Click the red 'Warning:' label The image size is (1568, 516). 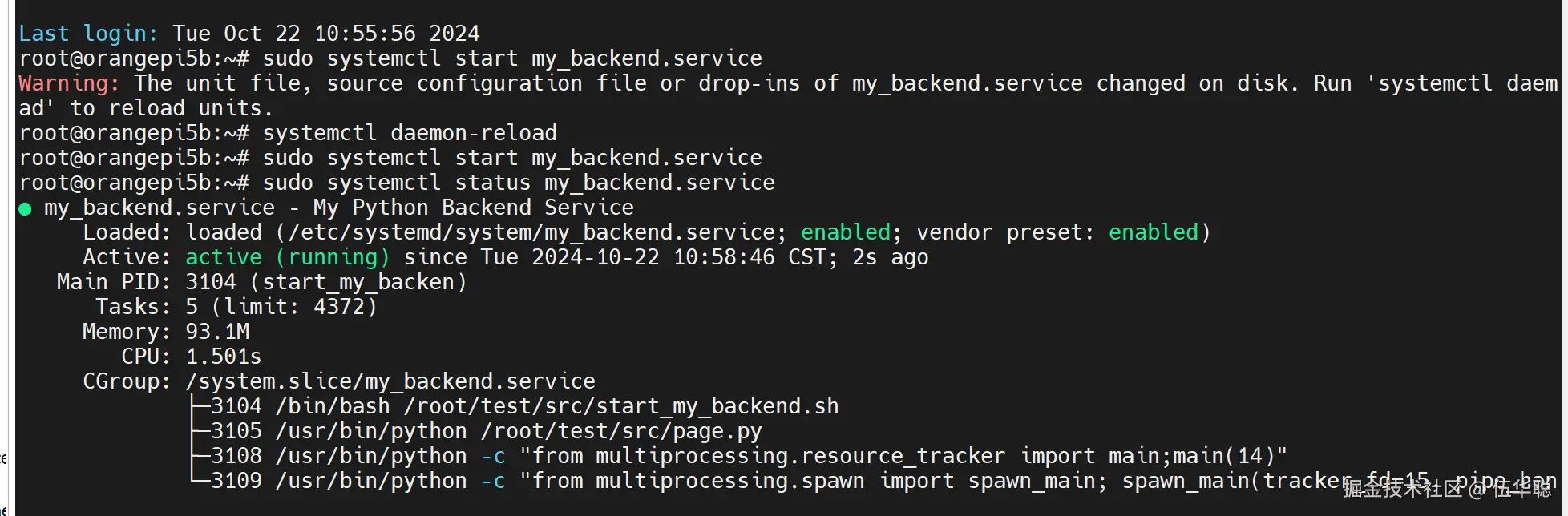(69, 83)
